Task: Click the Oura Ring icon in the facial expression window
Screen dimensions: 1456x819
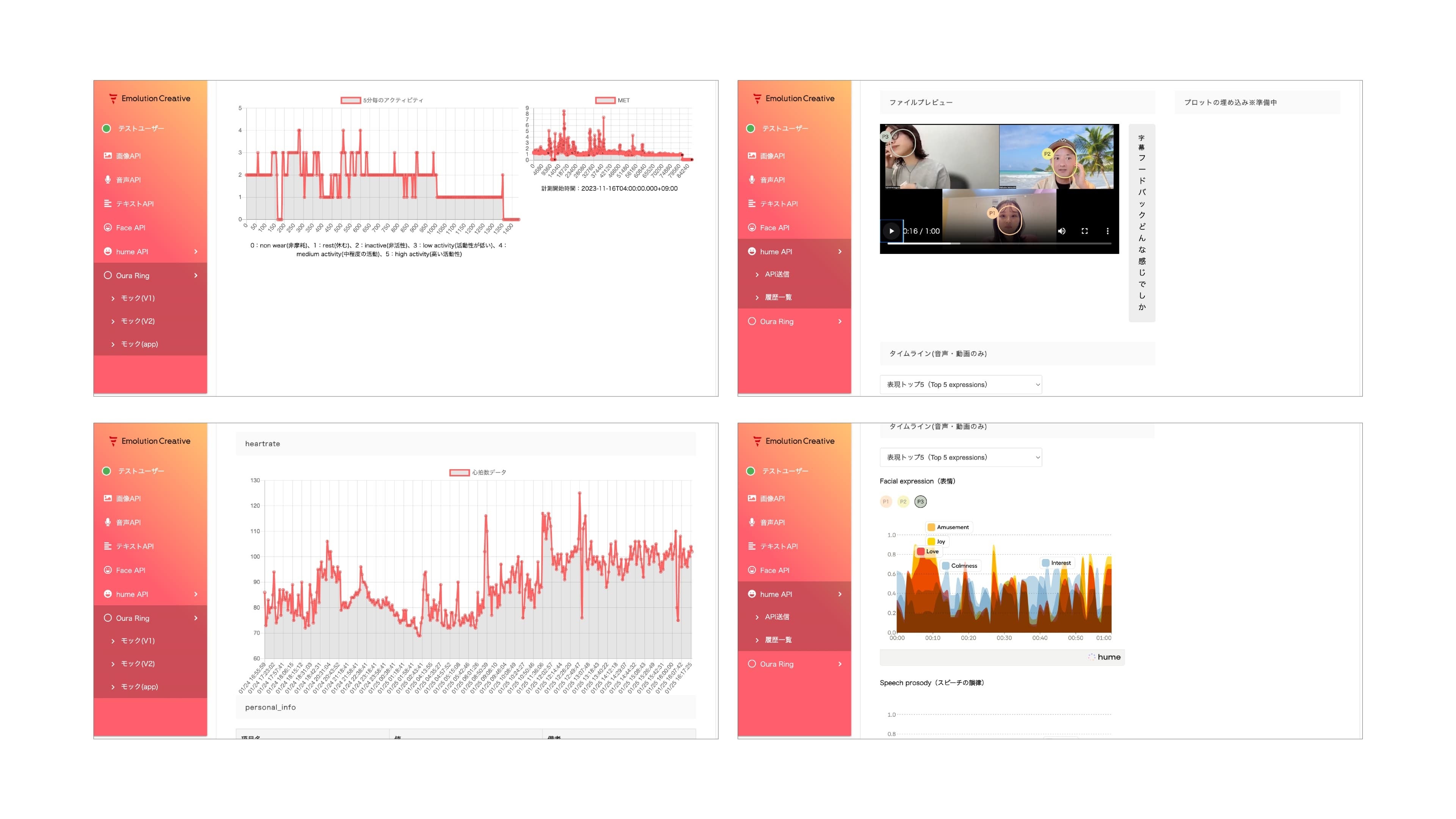Action: [x=752, y=664]
